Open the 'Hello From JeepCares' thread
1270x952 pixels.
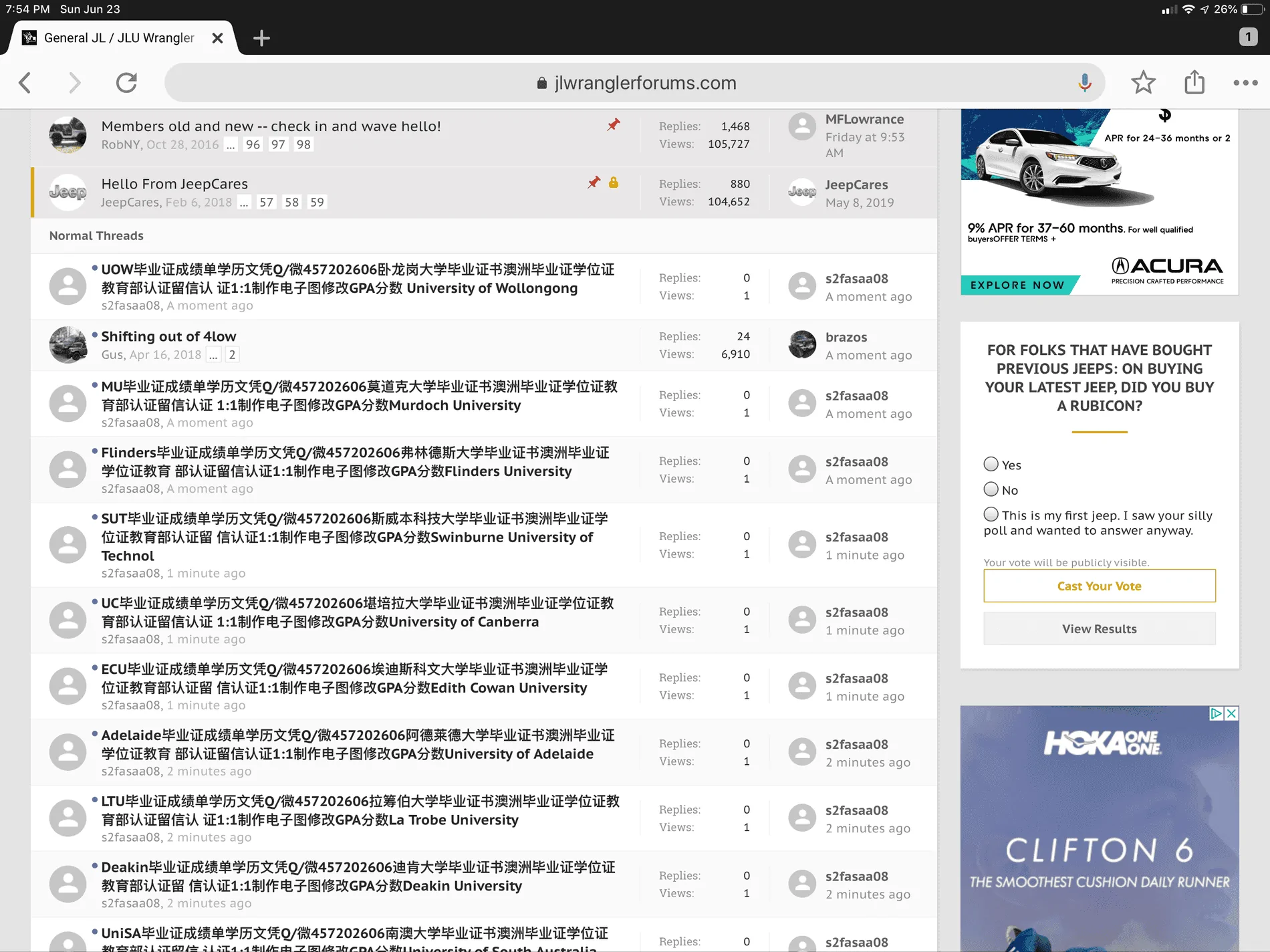[x=174, y=184]
